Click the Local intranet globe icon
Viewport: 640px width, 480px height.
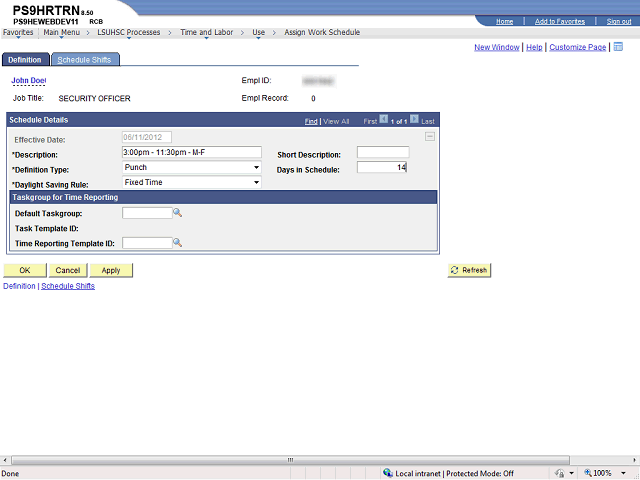[388, 473]
